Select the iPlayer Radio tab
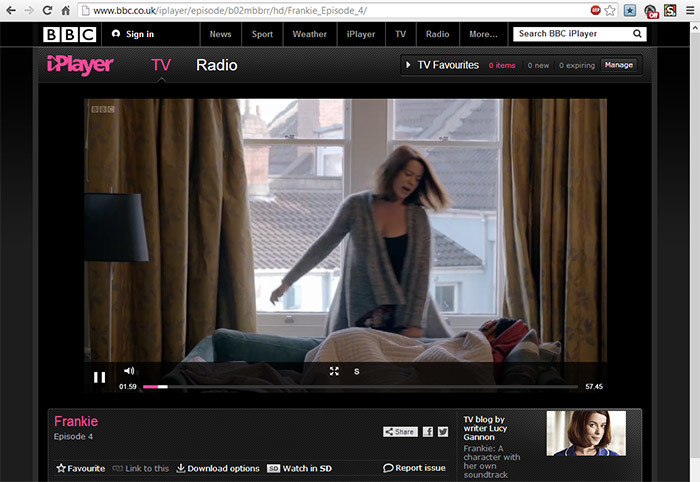 coord(217,65)
